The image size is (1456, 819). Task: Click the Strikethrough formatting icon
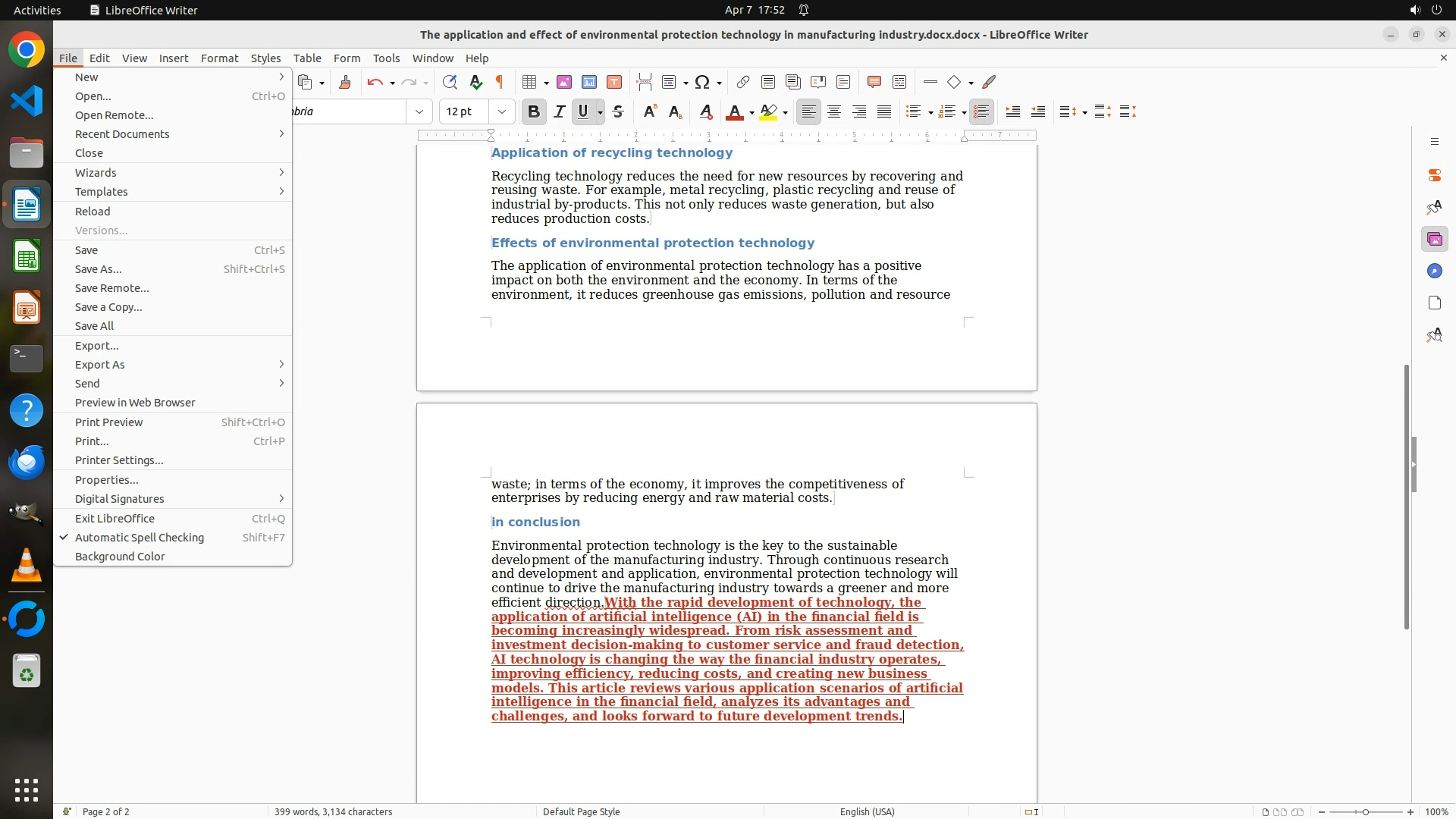pyautogui.click(x=618, y=111)
